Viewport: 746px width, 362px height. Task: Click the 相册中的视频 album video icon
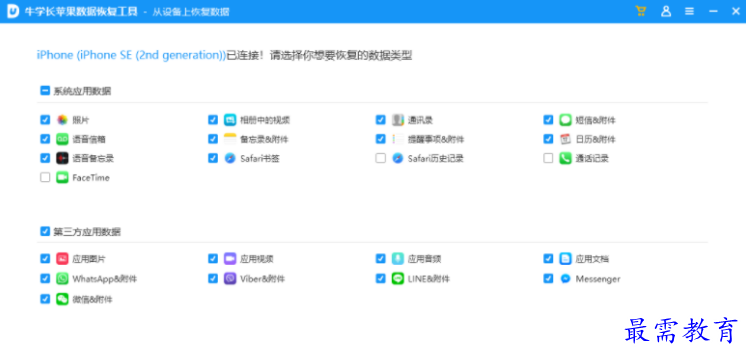(x=230, y=120)
